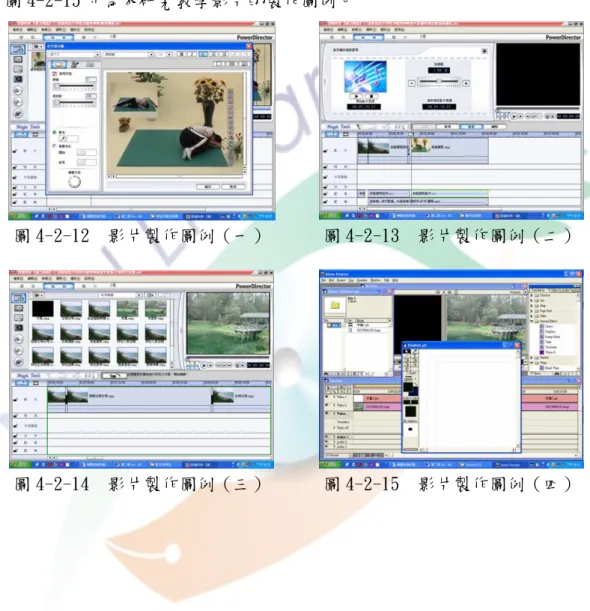Click the Adobe Premiere taskbar button in figure 4-2-15
This screenshot has width=590, height=611.
[x=510, y=464]
